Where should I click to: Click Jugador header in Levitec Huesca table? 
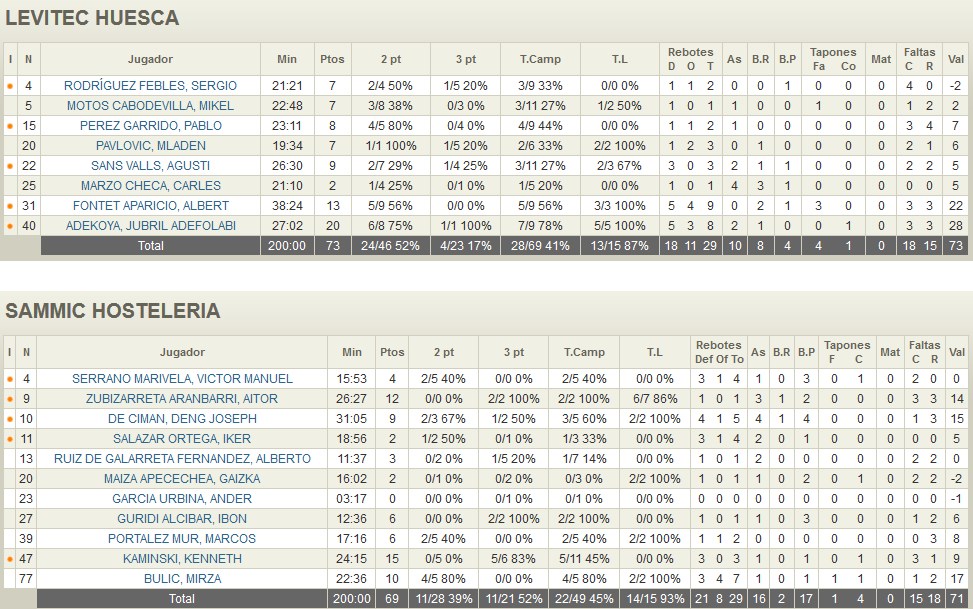tap(150, 59)
